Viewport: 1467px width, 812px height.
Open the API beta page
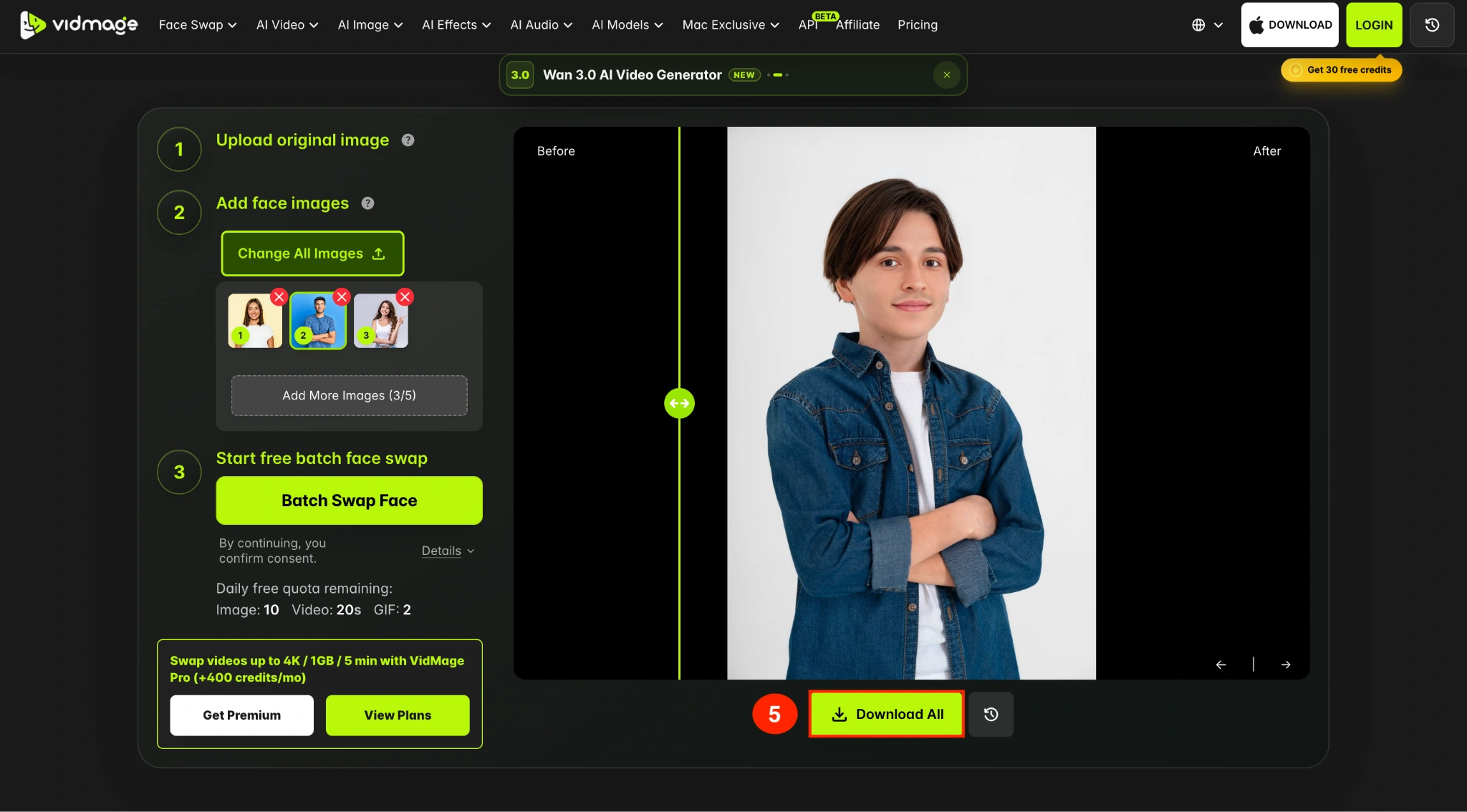tap(808, 25)
